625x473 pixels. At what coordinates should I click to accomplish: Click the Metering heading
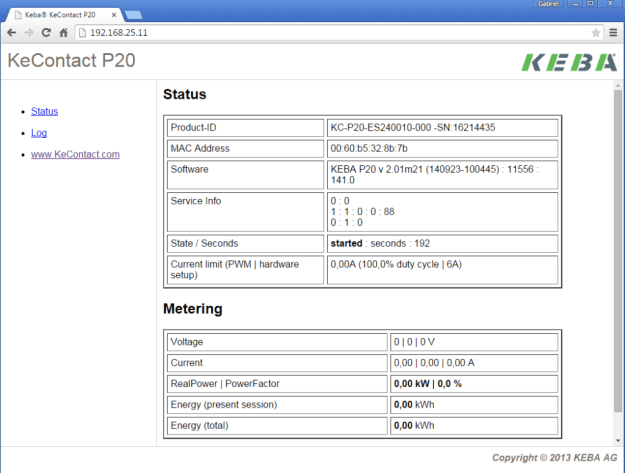(x=193, y=309)
